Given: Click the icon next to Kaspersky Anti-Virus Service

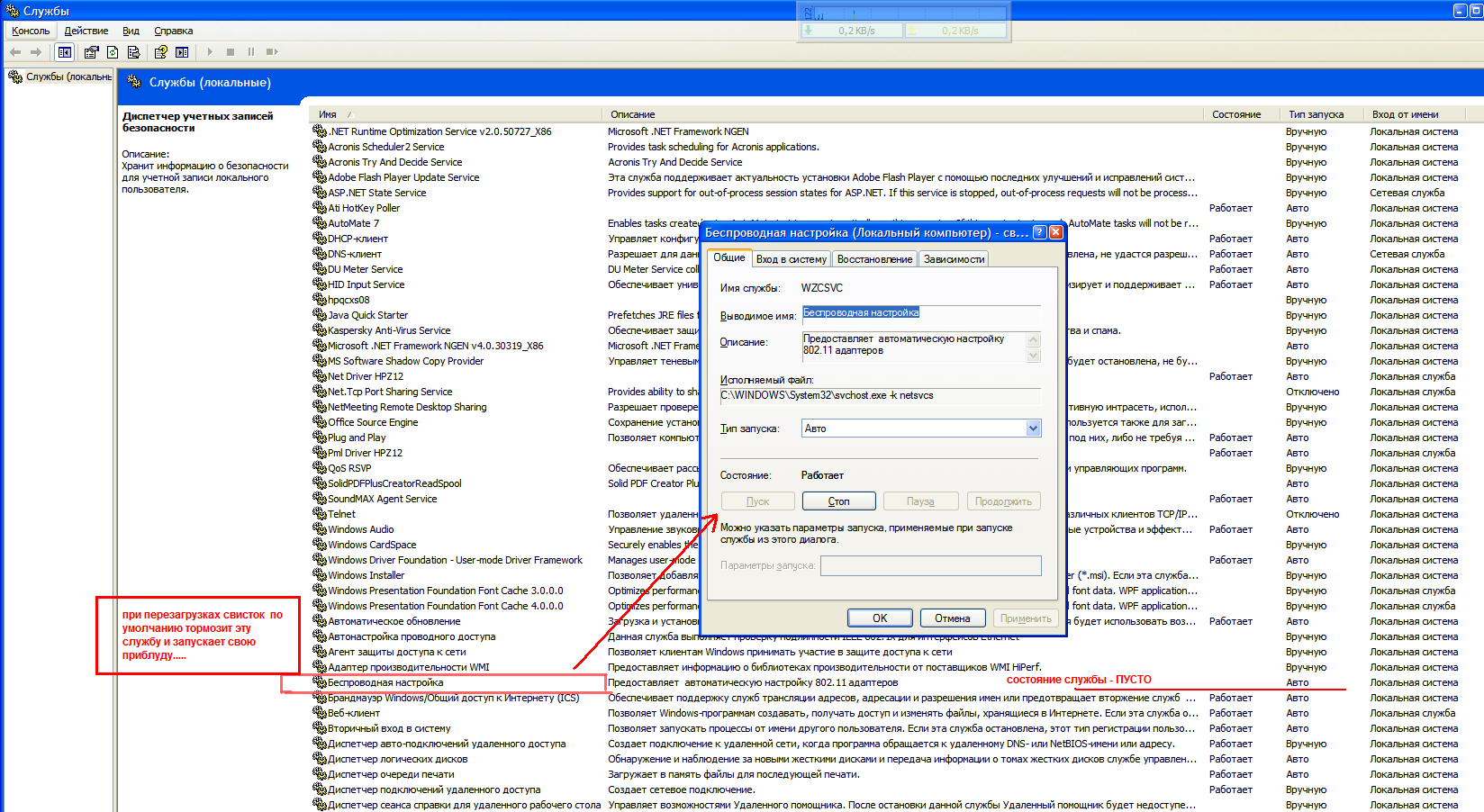Looking at the screenshot, I should 320,330.
